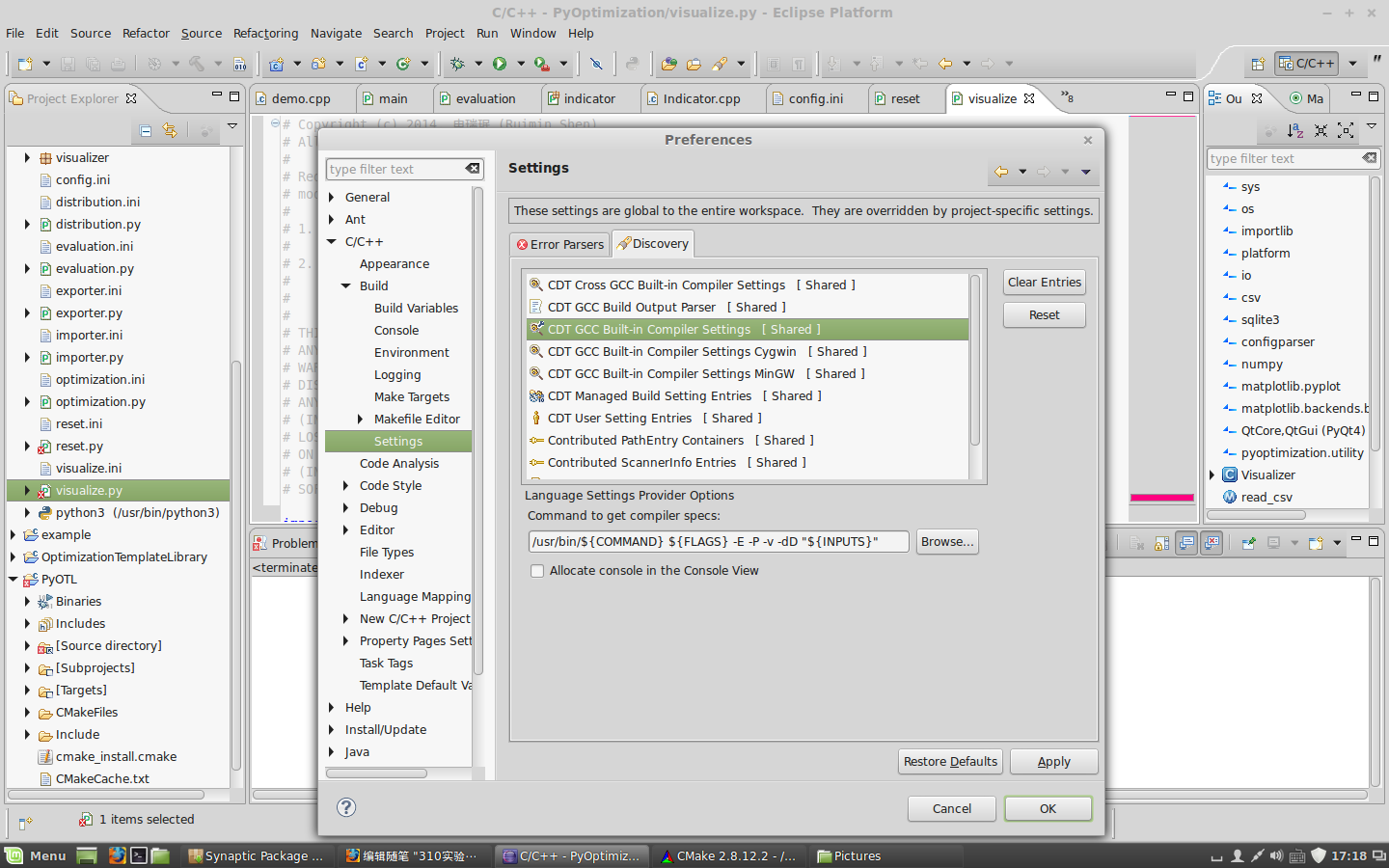
Task: Collapse the C/C++ preferences node
Action: click(331, 241)
